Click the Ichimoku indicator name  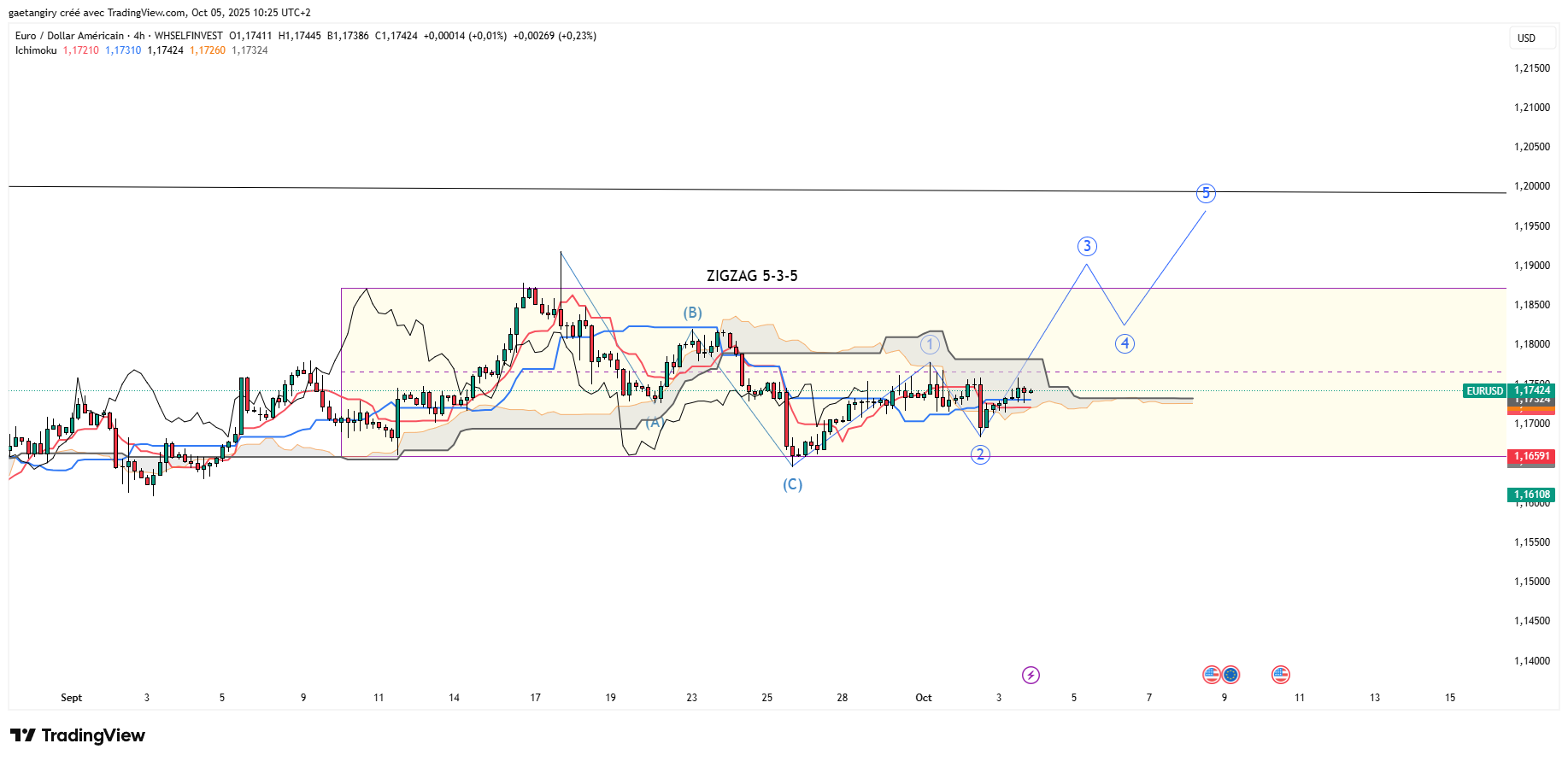coord(36,50)
